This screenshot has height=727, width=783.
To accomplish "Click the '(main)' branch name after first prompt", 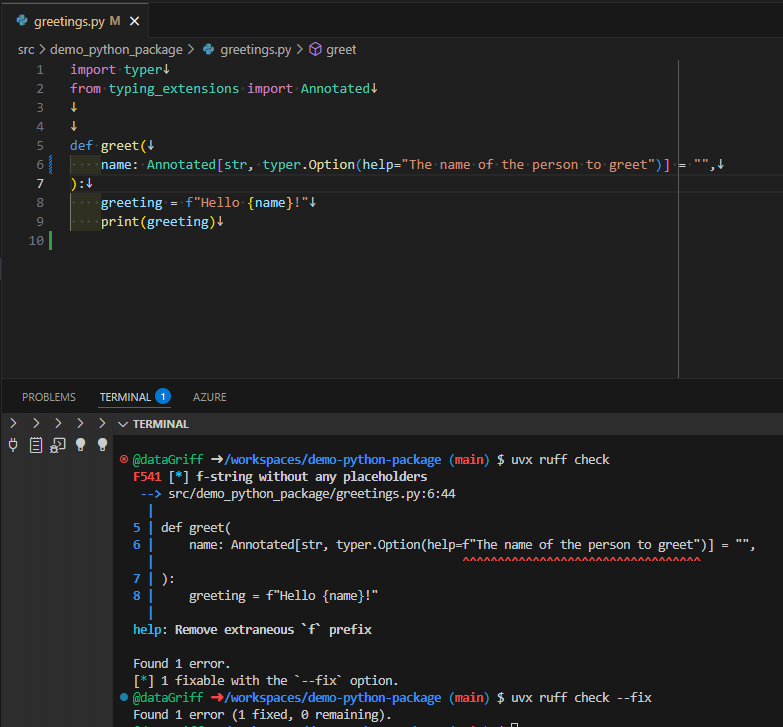I will (469, 460).
